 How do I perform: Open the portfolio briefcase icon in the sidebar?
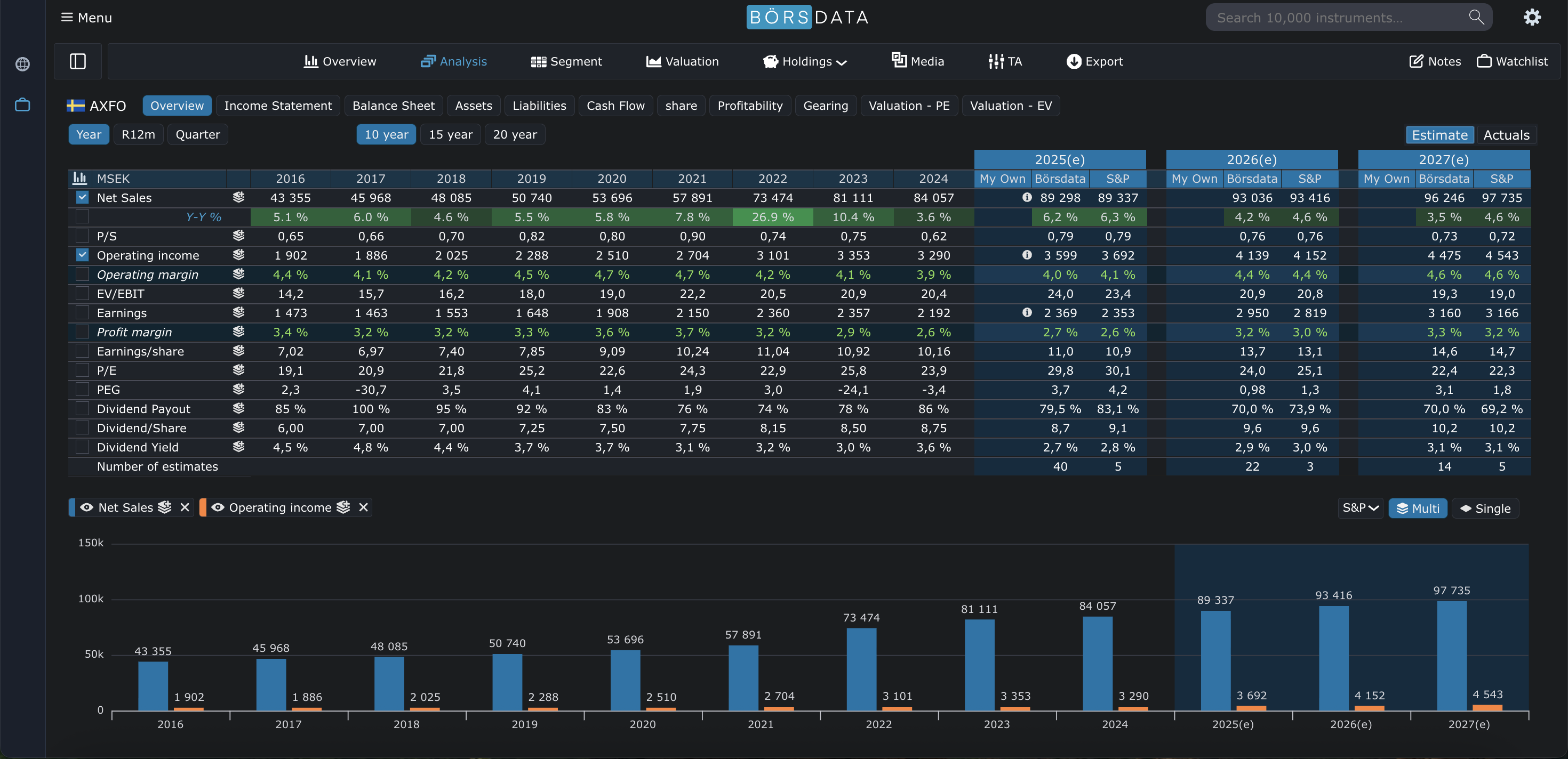click(x=22, y=104)
